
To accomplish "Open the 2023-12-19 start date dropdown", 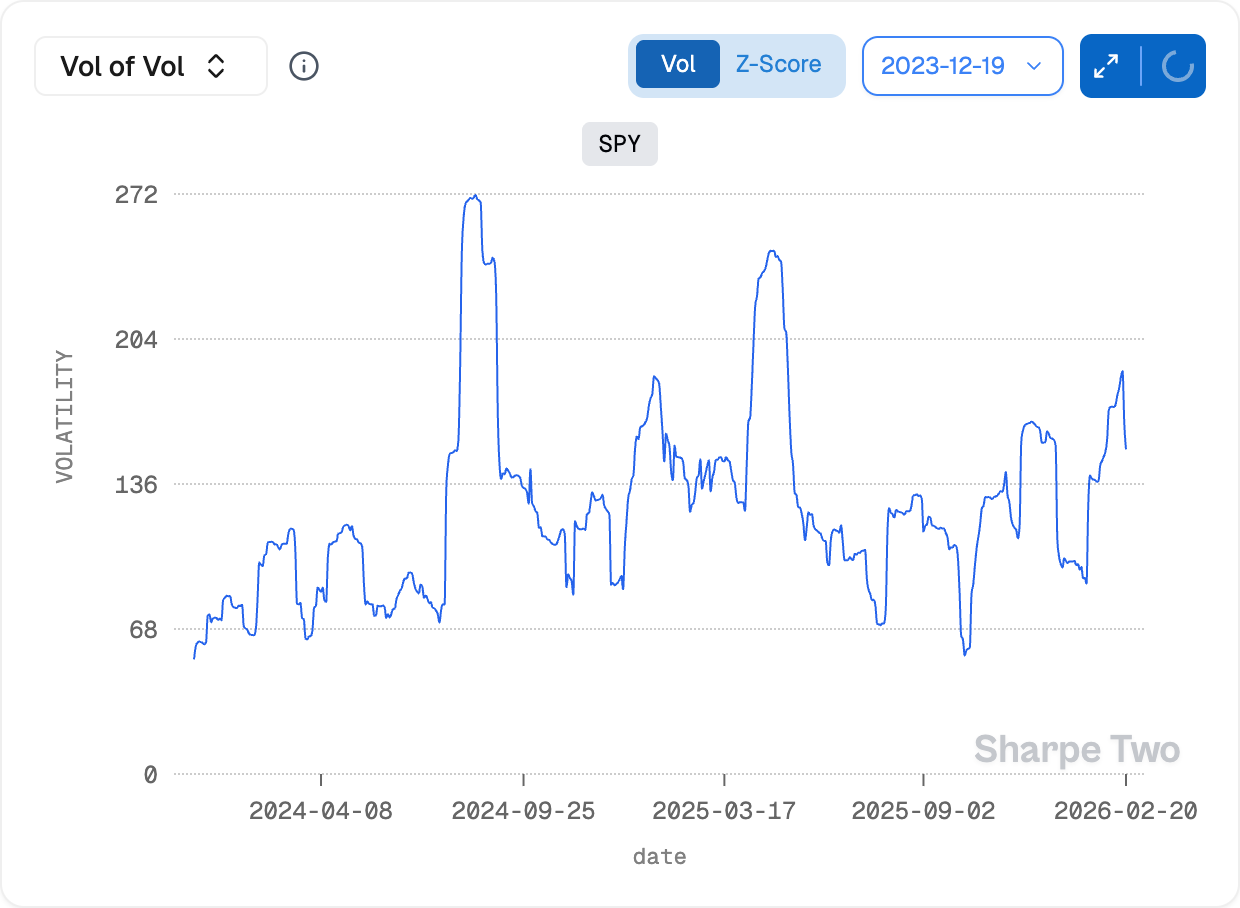I will tap(961, 66).
